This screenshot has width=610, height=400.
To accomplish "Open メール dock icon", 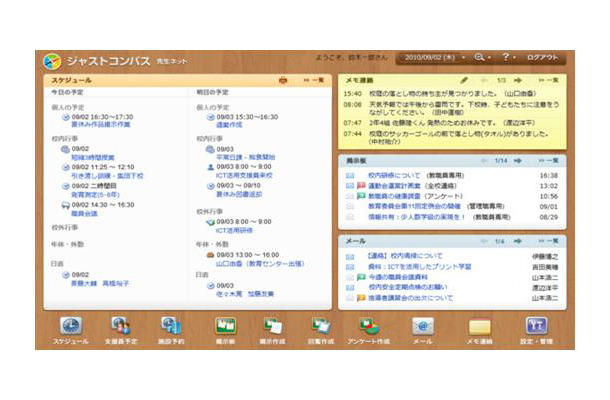I will tap(423, 326).
